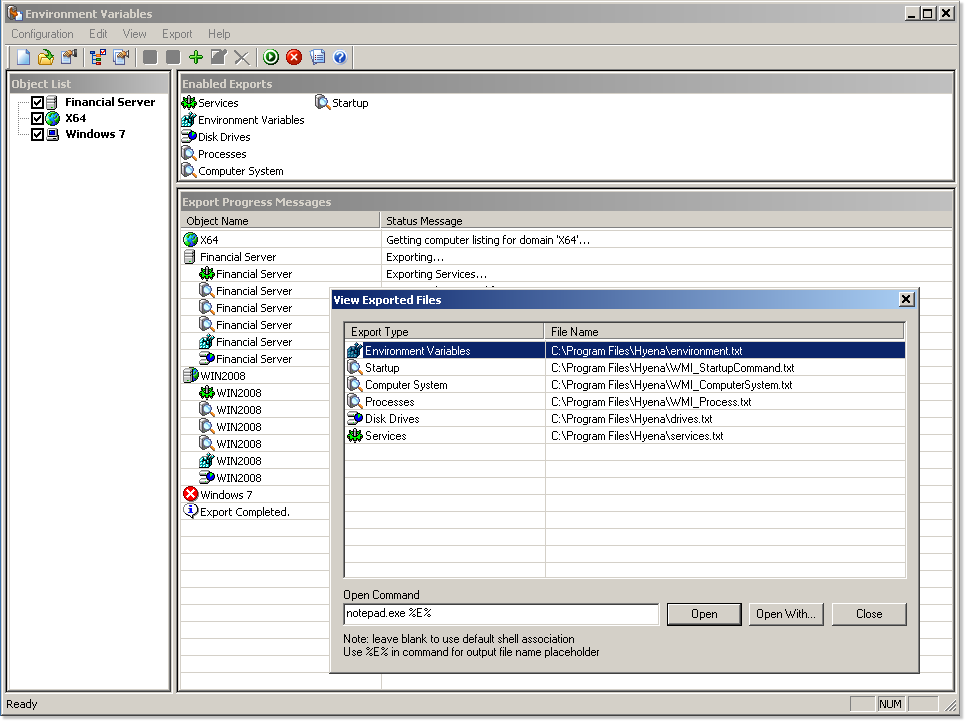Click inside the Open Command text field
This screenshot has height=721, width=965.
(x=500, y=614)
